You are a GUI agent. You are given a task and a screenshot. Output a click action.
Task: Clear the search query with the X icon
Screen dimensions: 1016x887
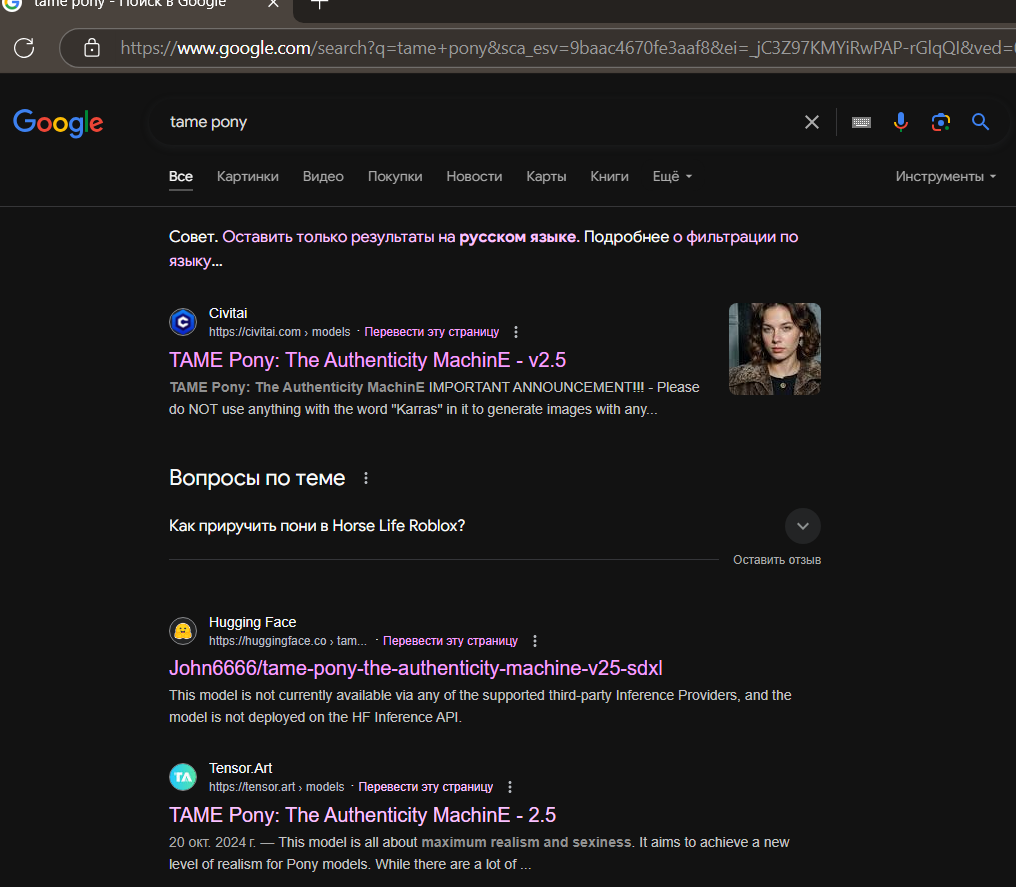coord(811,122)
